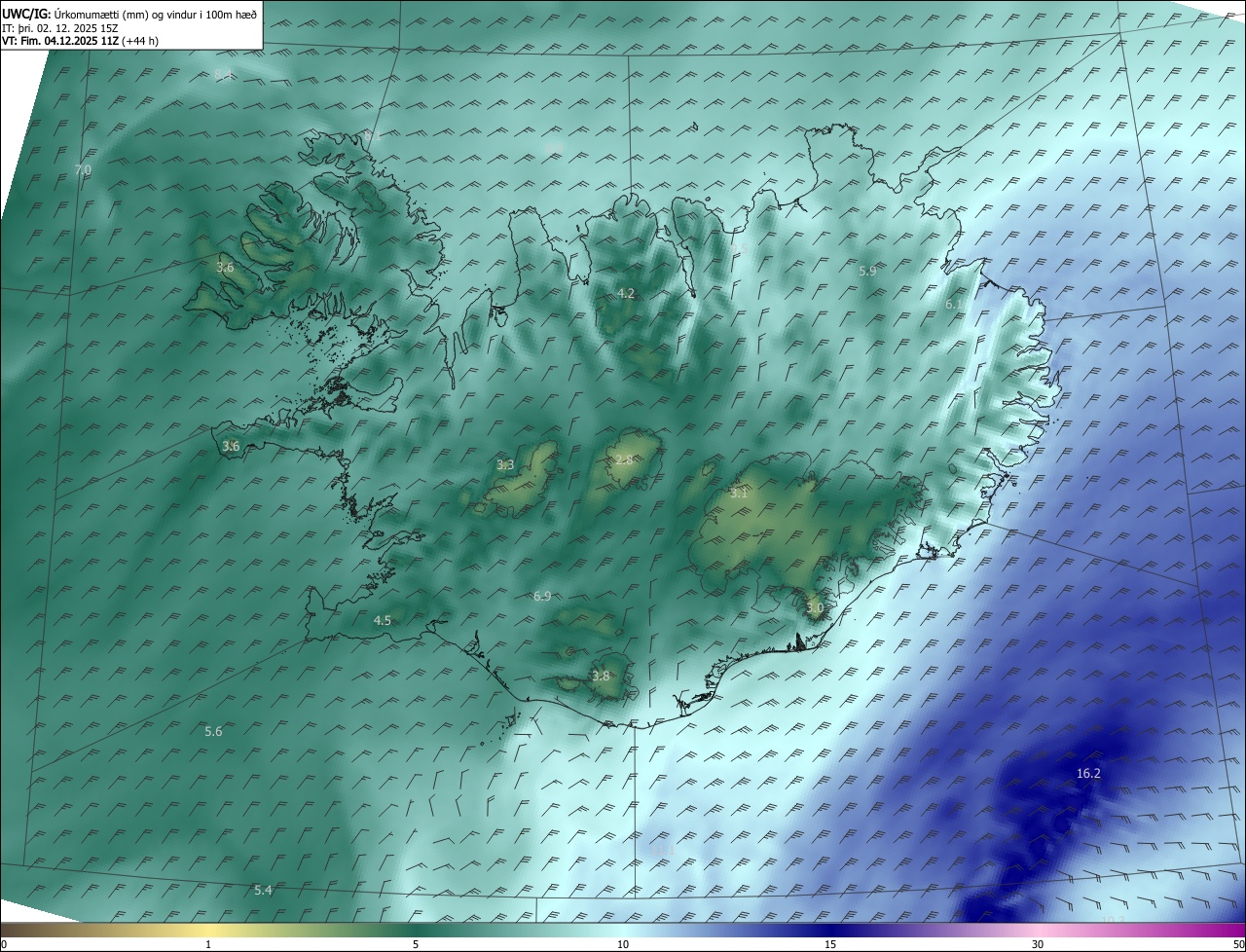
Task: Click the 7.0 value over the sea
Action: click(83, 169)
